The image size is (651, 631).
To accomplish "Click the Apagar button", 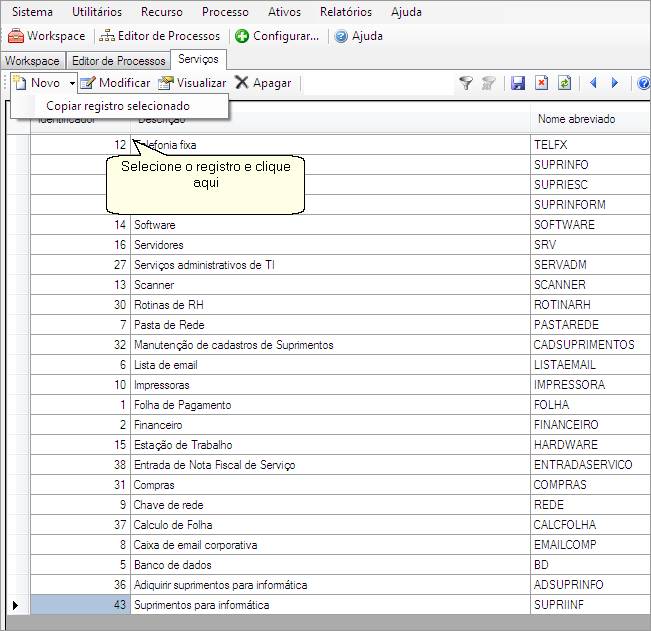I will [263, 83].
